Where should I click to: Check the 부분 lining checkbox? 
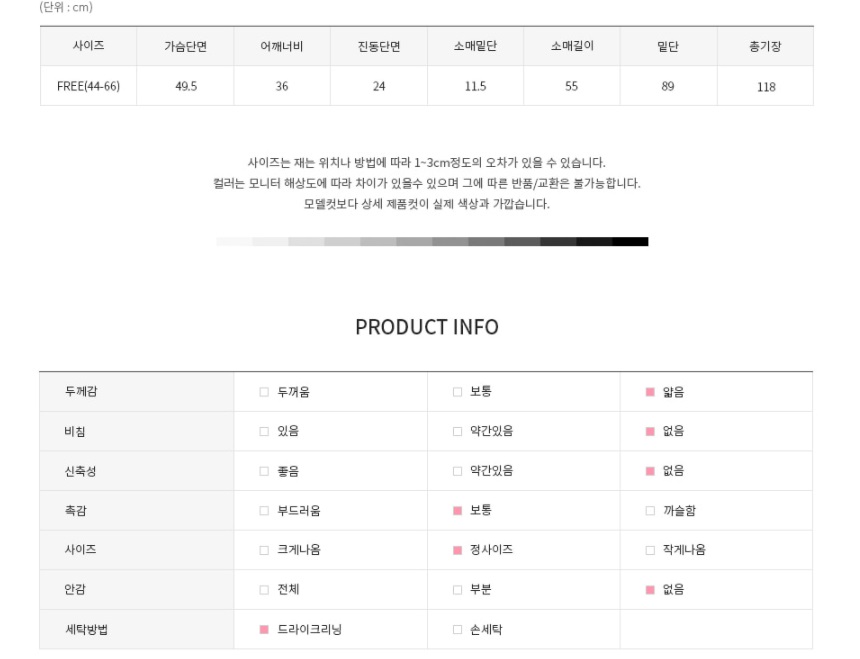(457, 590)
